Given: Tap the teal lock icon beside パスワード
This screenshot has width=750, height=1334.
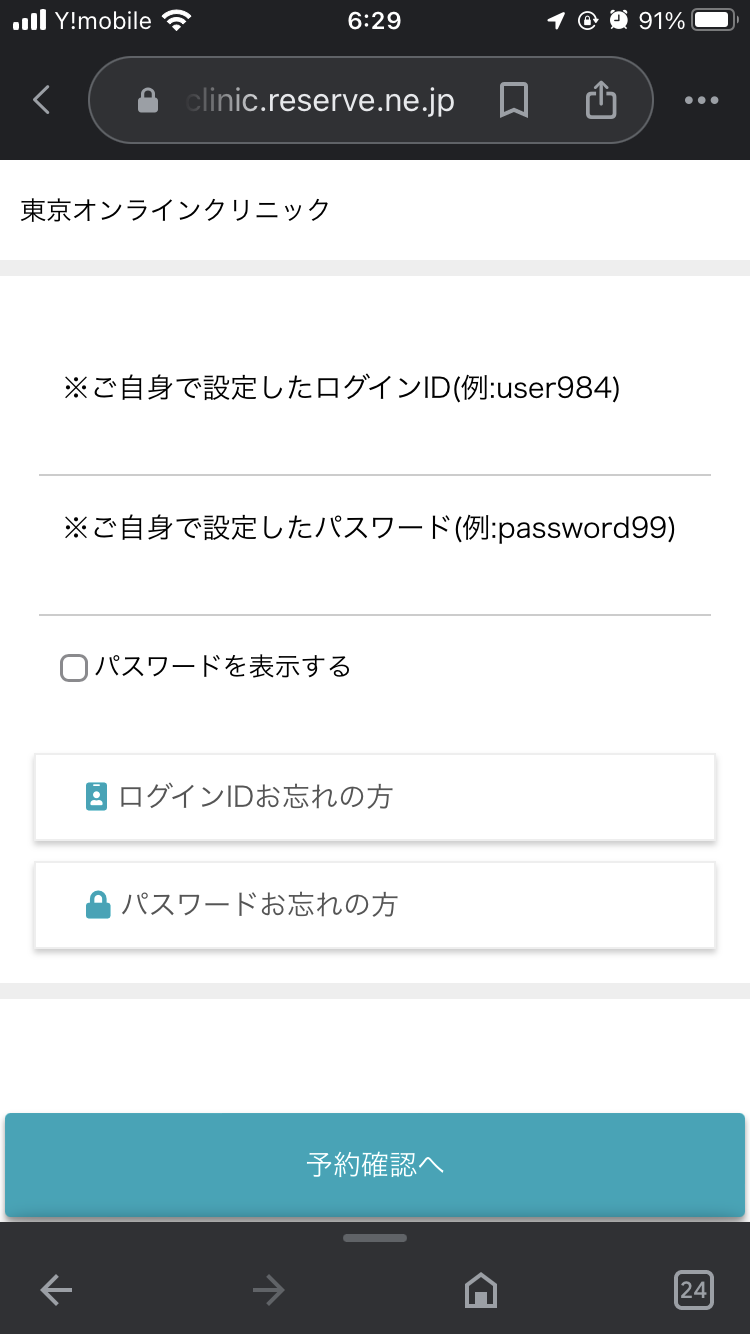Looking at the screenshot, I should [98, 905].
